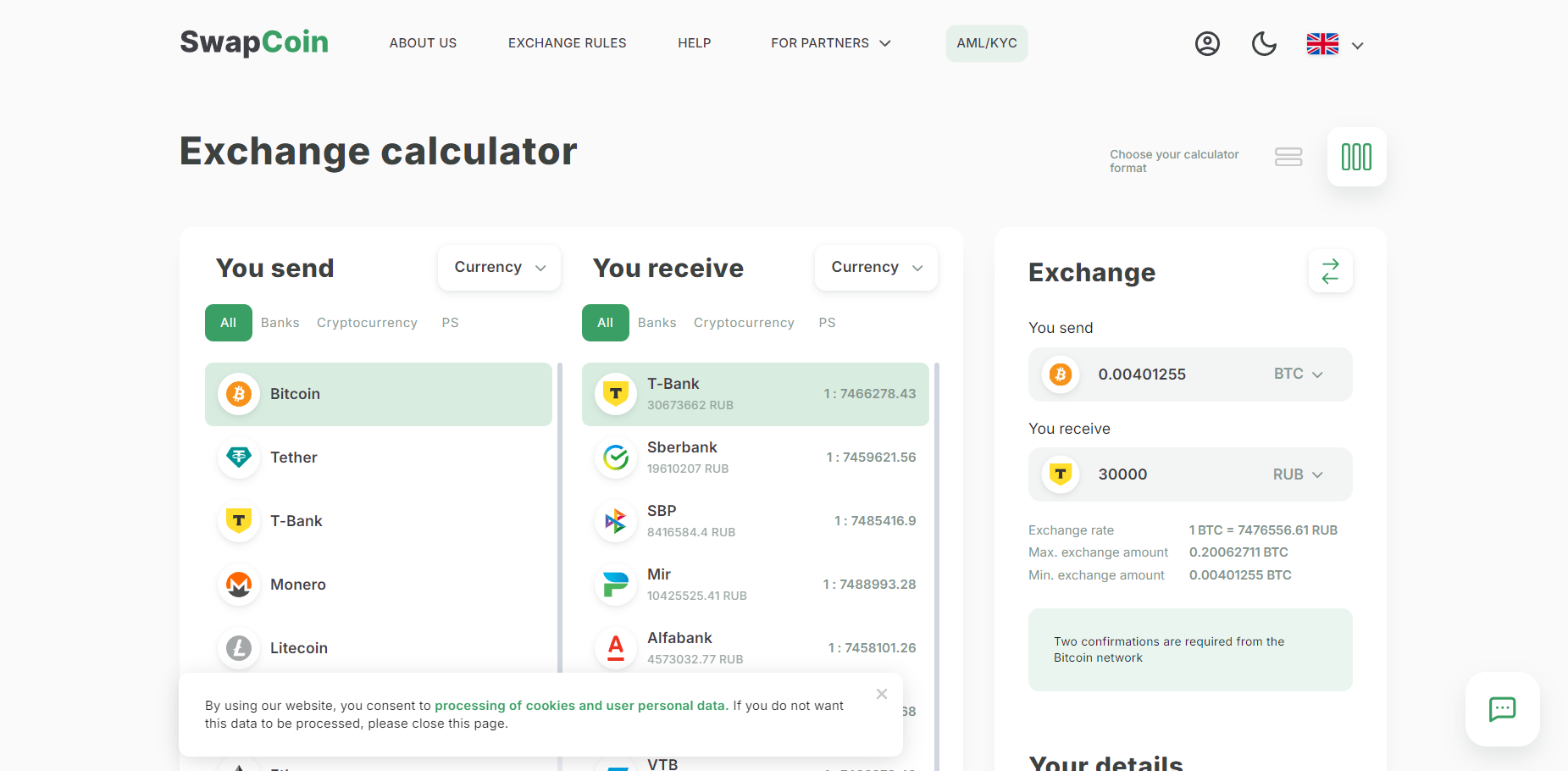Click the T-Bank icon in send list
The width and height of the screenshot is (1568, 771).
pos(239,521)
